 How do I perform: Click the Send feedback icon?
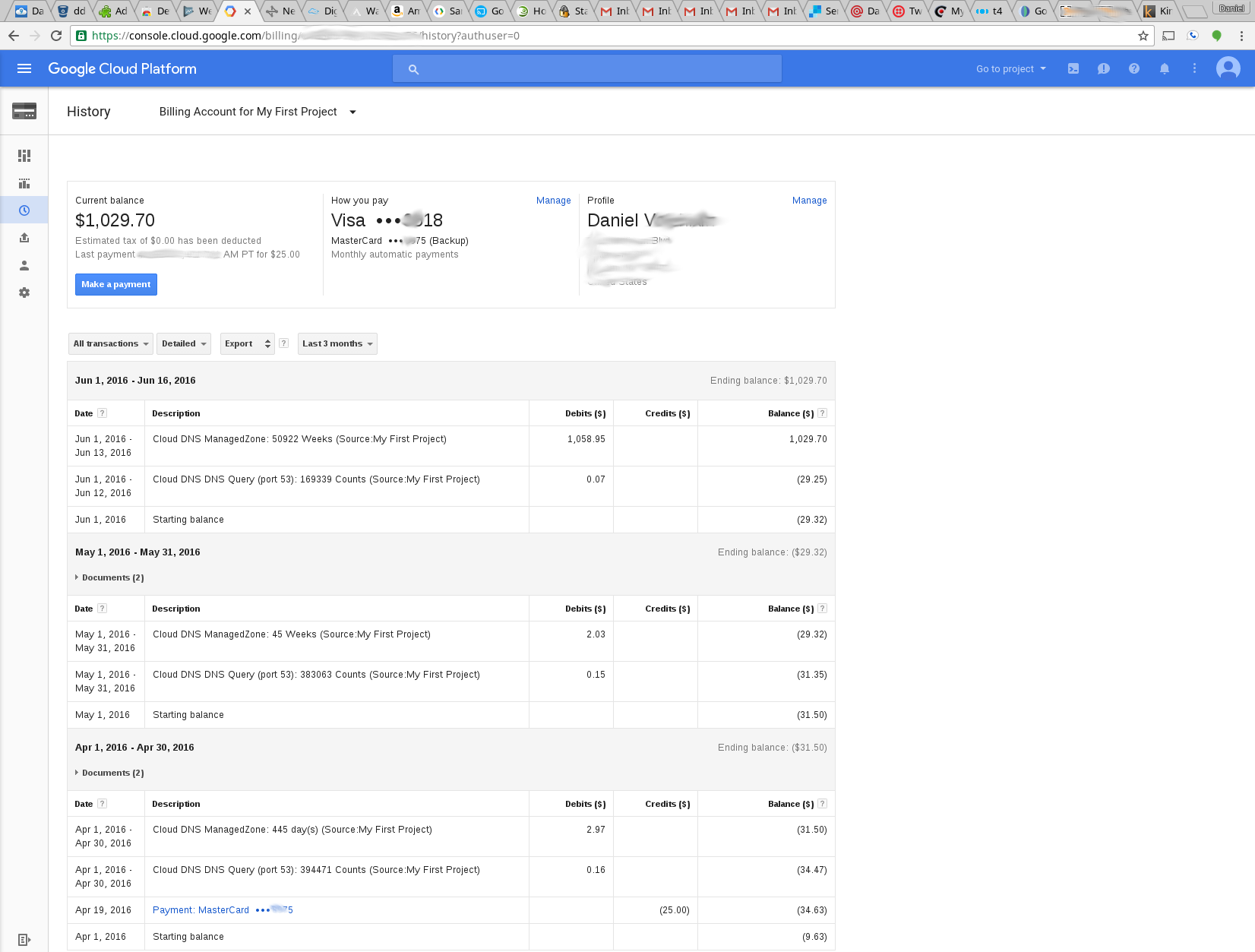point(1104,68)
